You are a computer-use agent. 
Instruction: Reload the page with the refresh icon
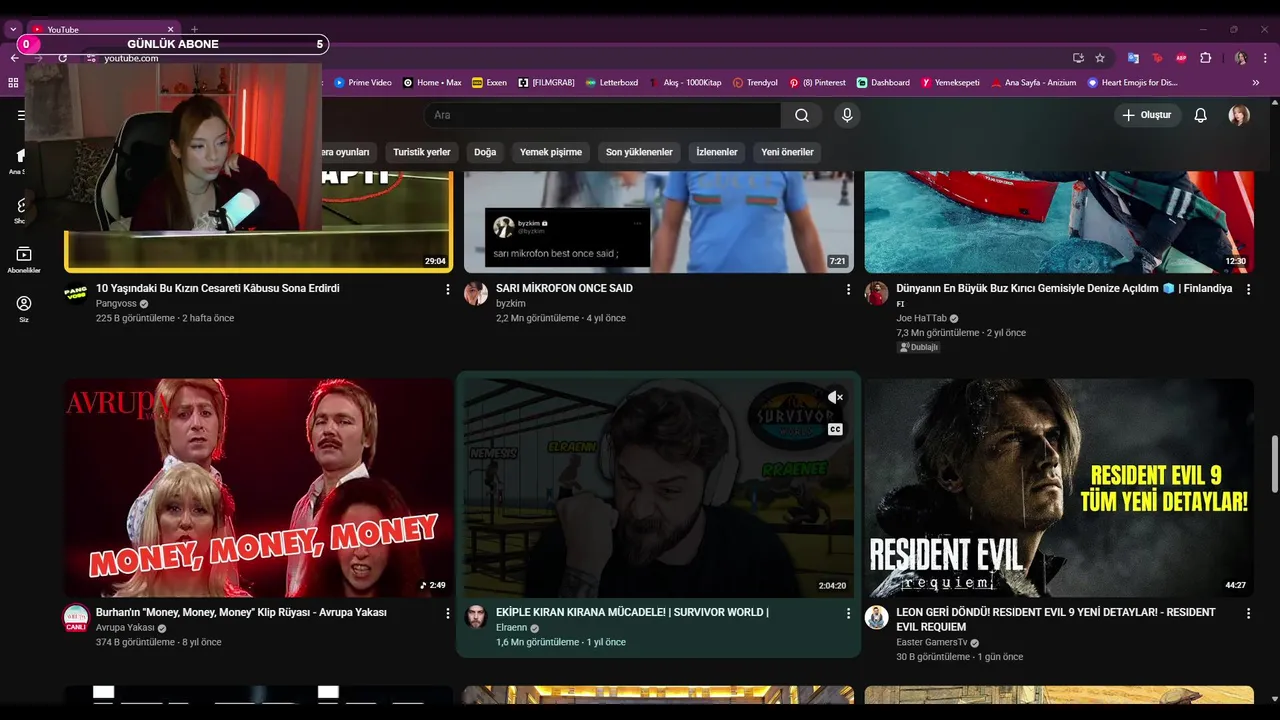pyautogui.click(x=62, y=58)
